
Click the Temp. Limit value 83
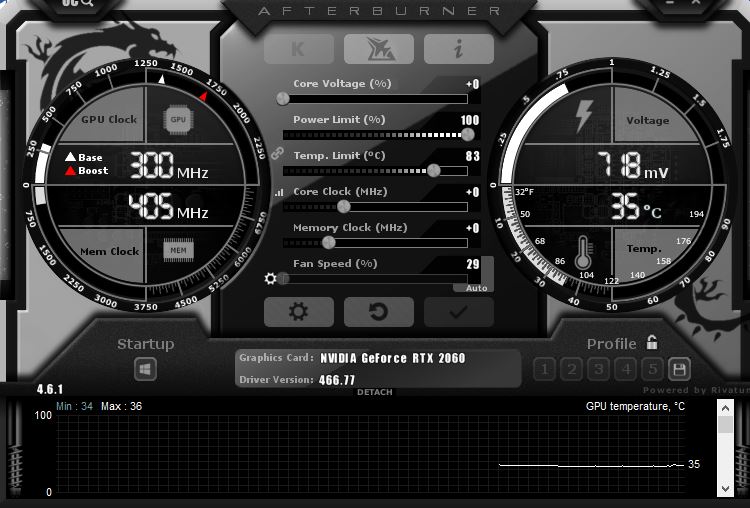473,156
